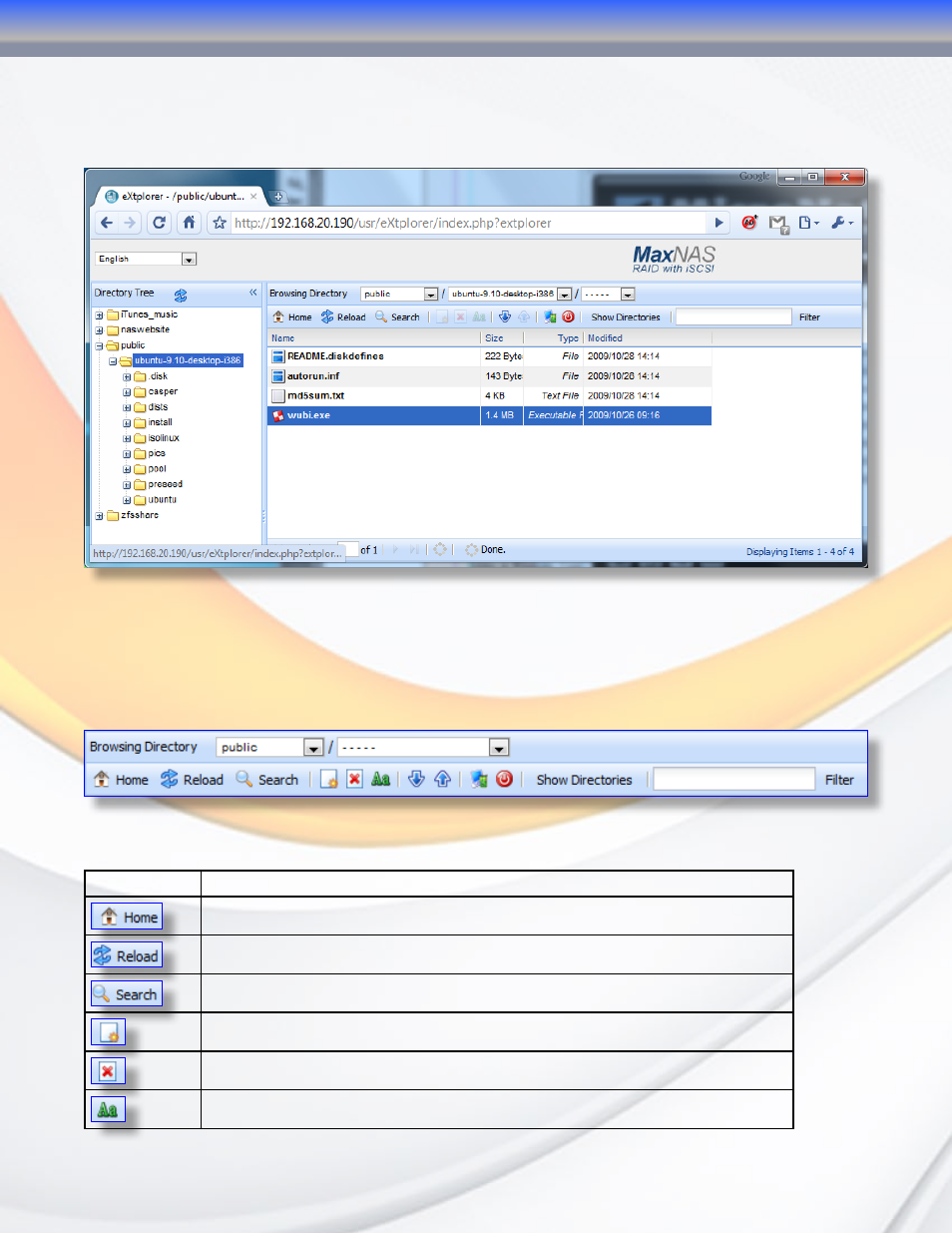This screenshot has width=952, height=1233.
Task: Click the Go arrow beside the address bar
Action: 718,223
